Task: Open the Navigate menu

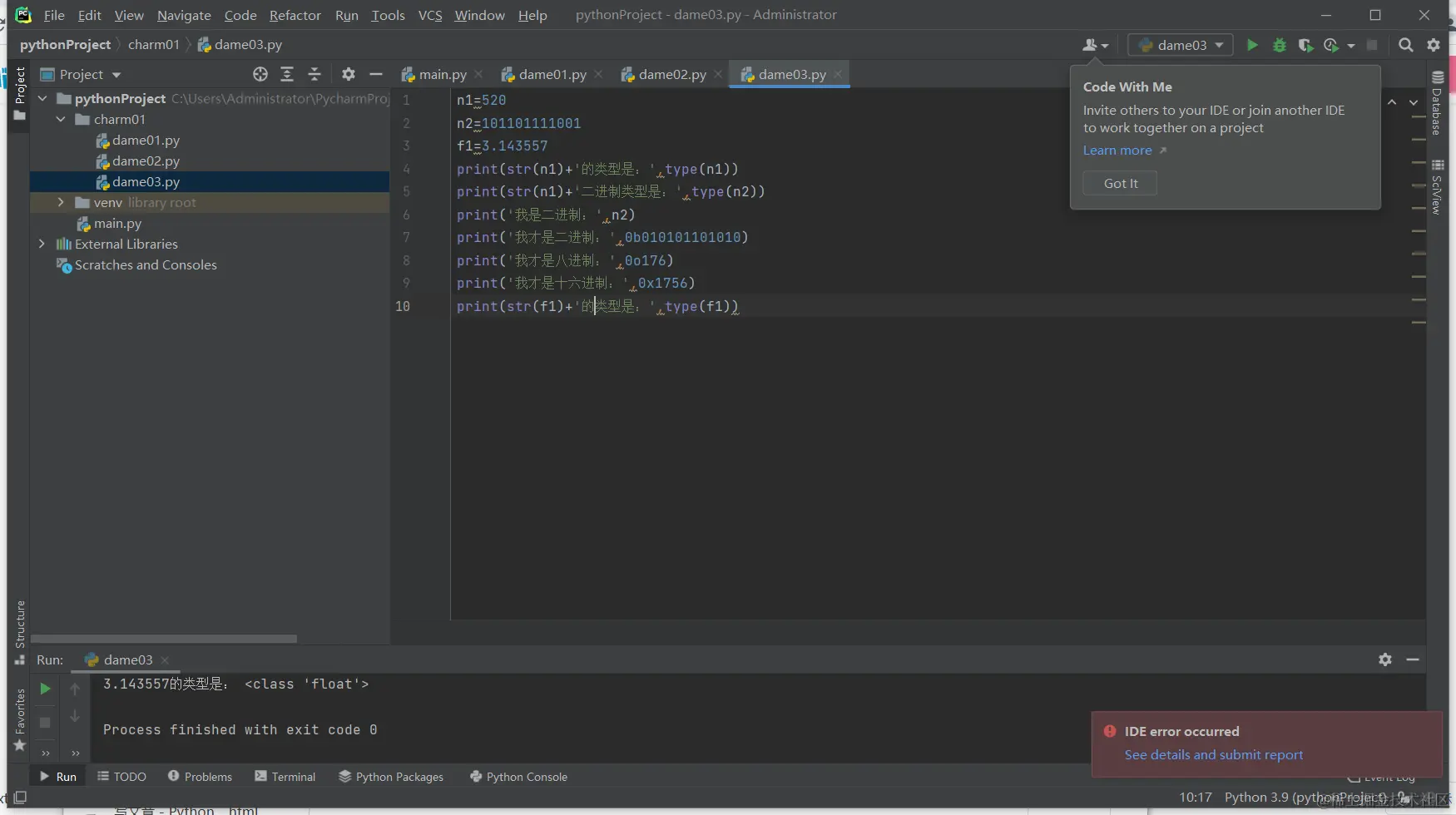Action: 184,15
